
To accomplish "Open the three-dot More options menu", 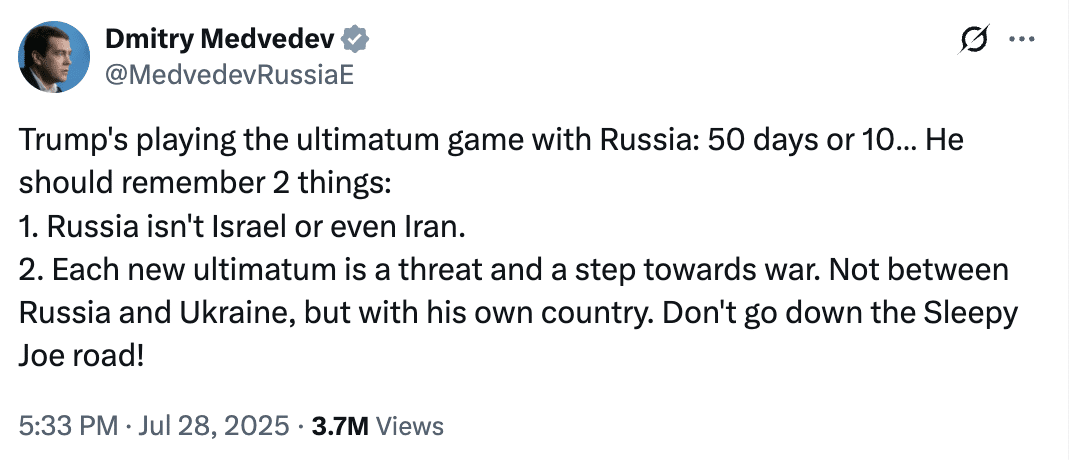I will point(1022,41).
